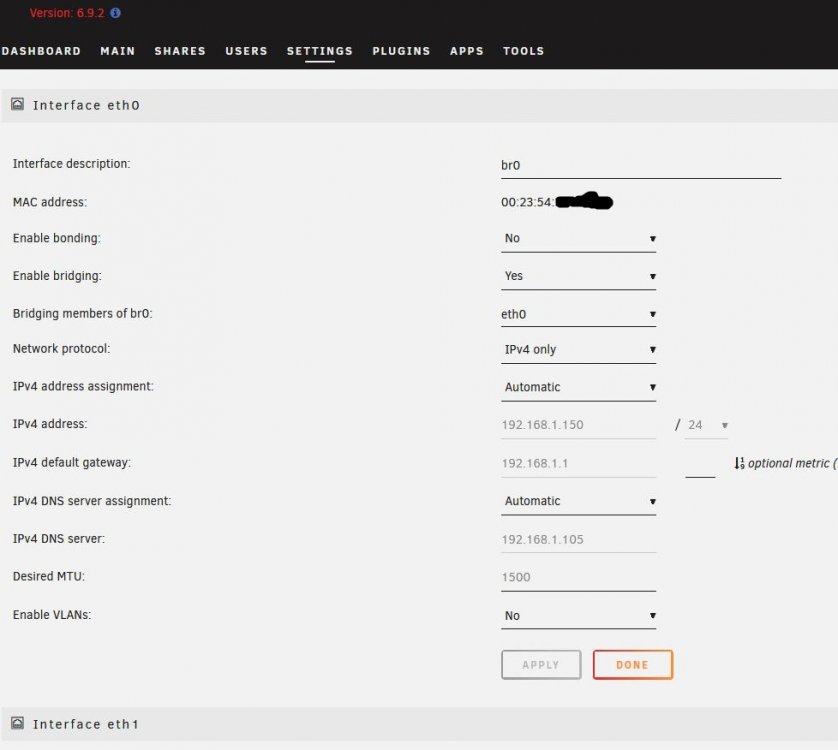Click the Bridging members of br0 label

(83, 313)
